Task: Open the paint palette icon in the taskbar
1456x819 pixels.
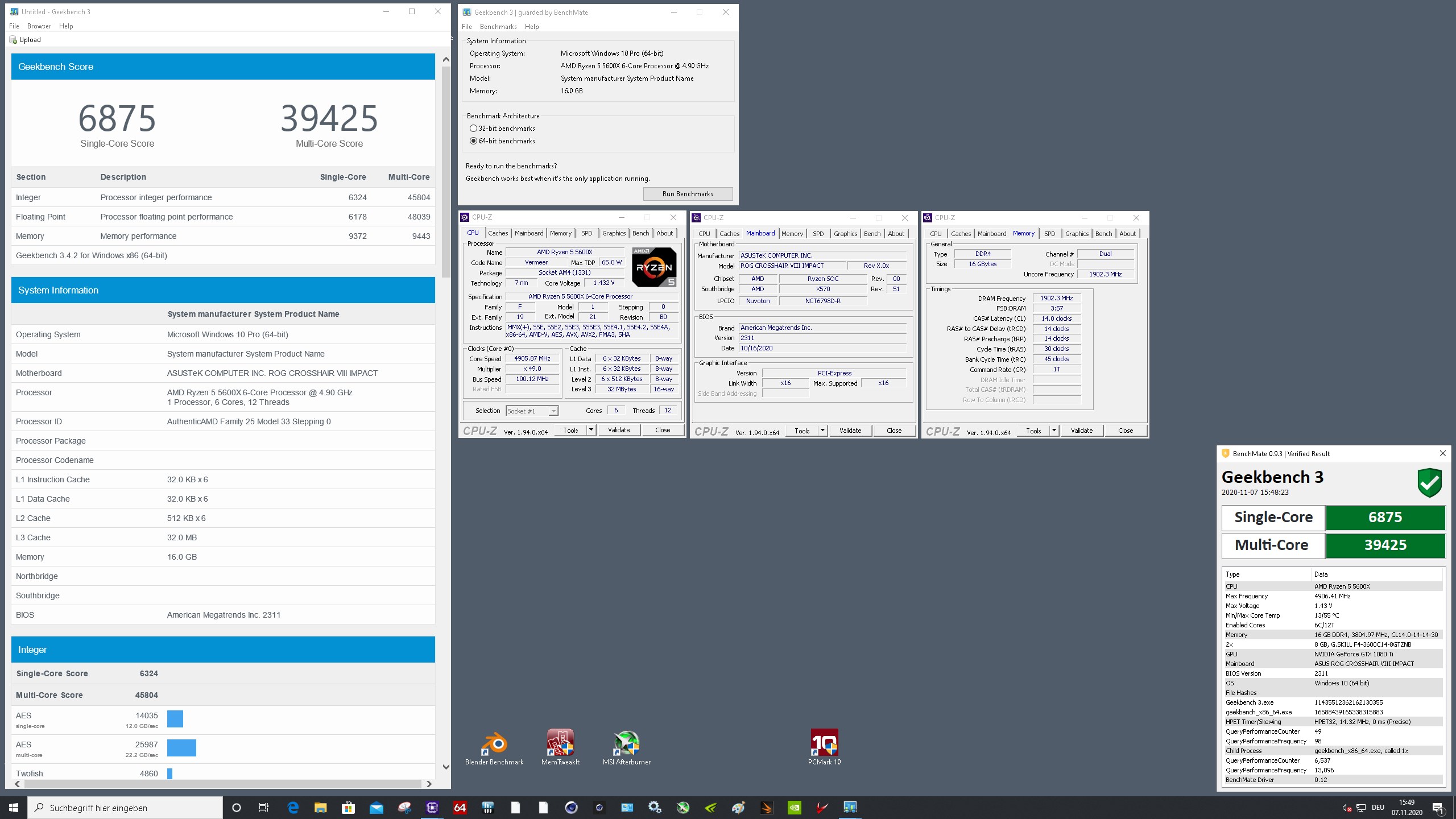Action: coord(738,808)
